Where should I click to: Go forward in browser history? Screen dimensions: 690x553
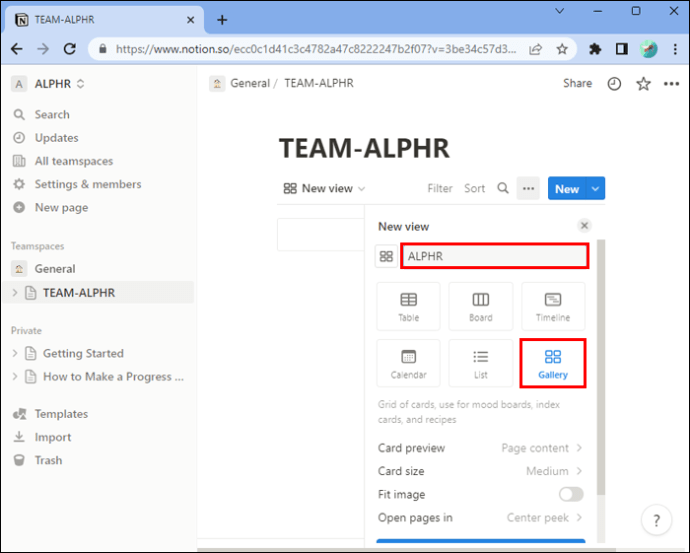pos(43,48)
